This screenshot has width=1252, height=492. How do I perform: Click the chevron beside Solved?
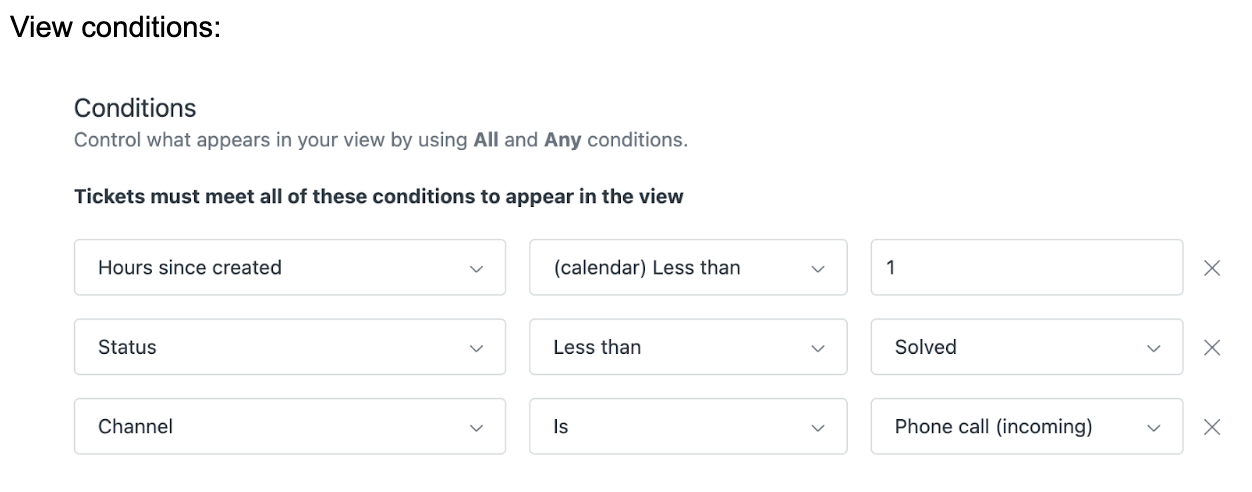tap(1154, 348)
